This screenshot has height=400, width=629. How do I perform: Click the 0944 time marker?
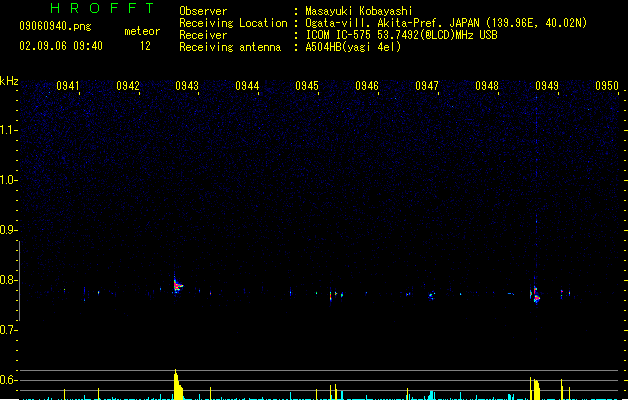[247, 86]
